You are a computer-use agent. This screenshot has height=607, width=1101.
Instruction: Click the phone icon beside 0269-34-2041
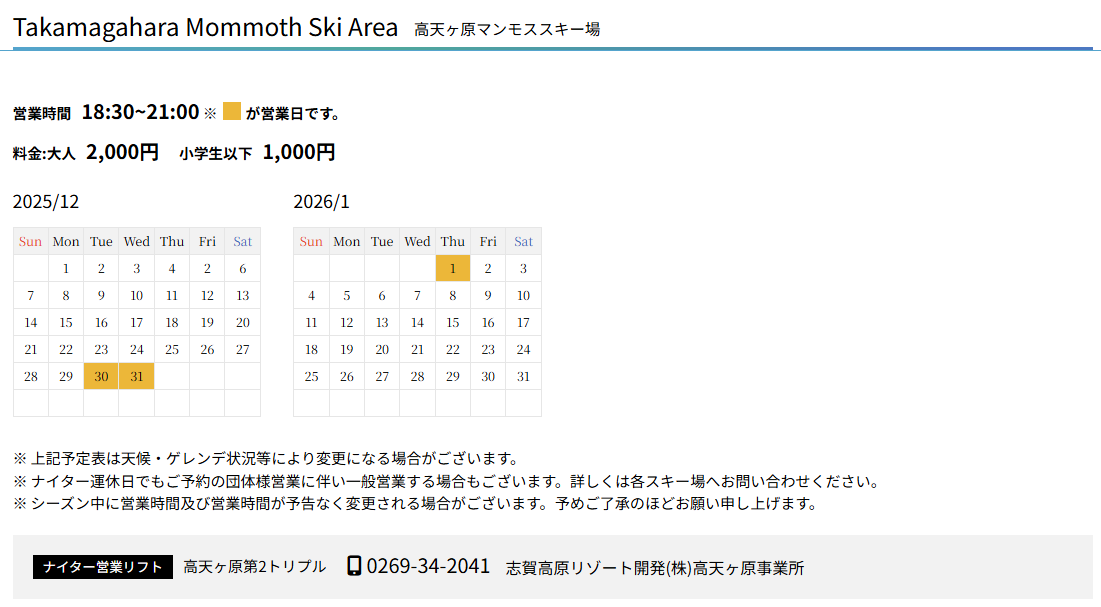[353, 566]
